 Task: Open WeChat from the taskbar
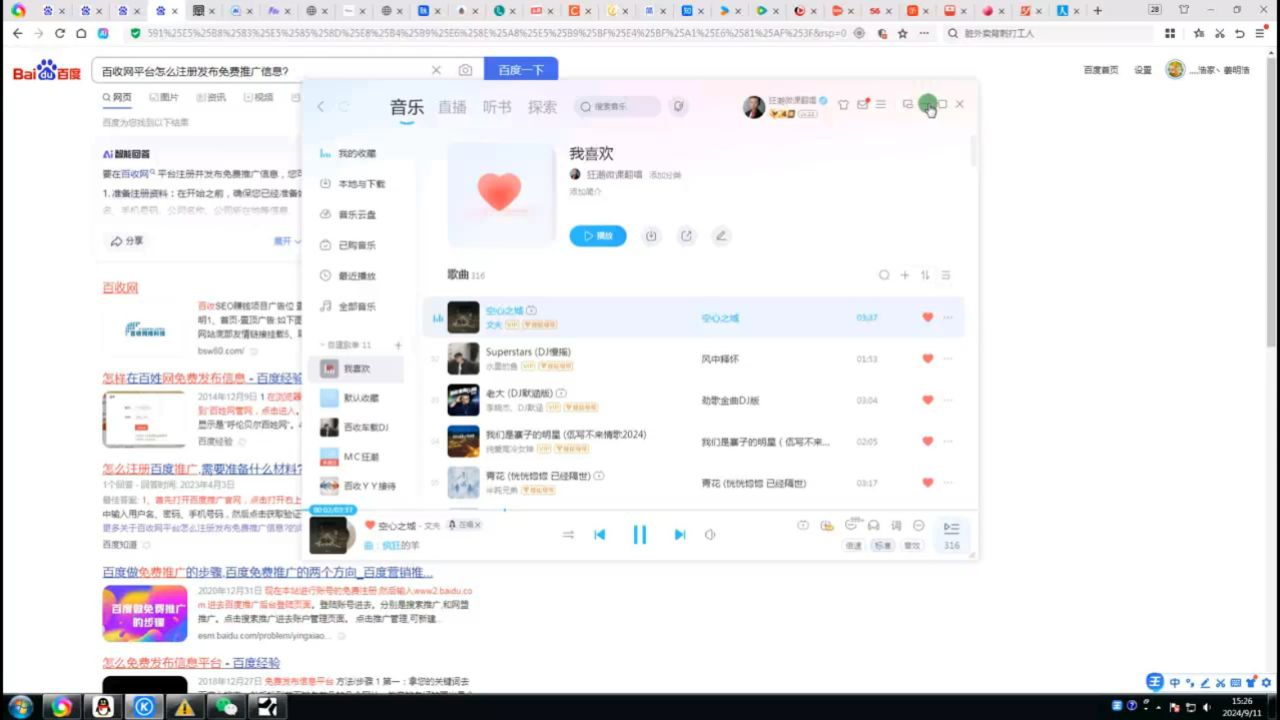227,707
